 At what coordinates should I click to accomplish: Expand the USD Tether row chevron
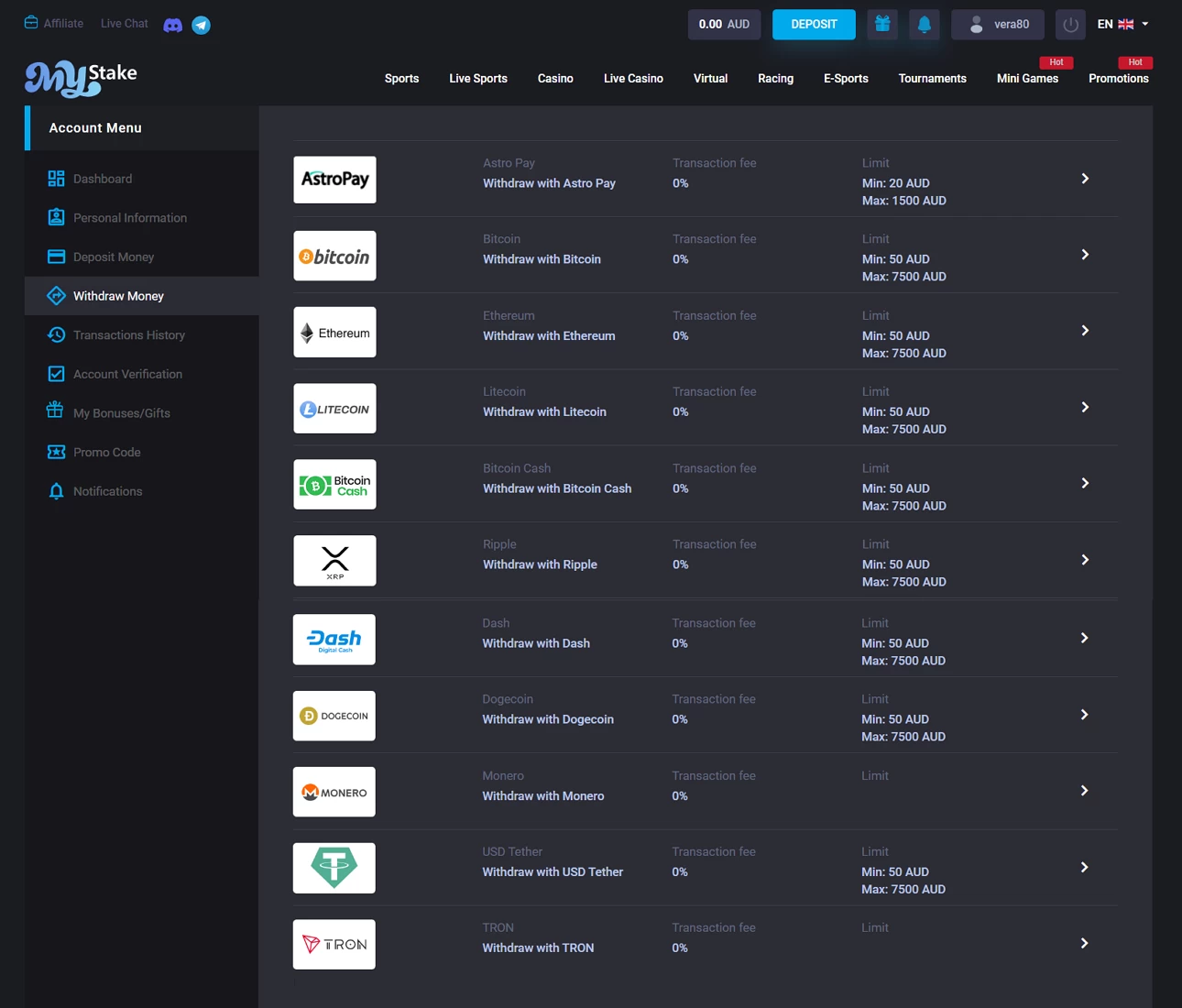point(1084,867)
